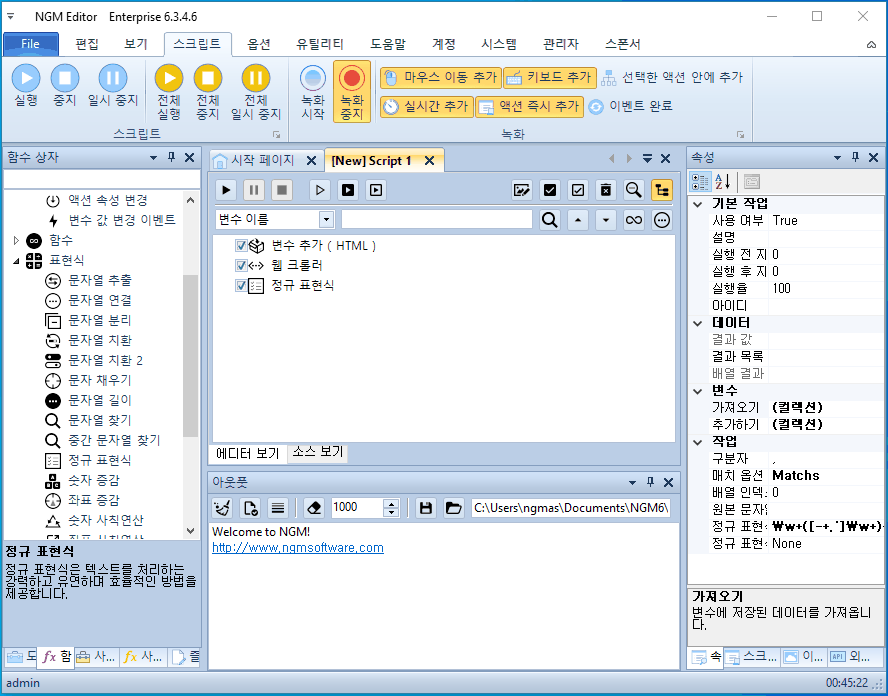Click the yellow 전체 실행 icon

pos(169,78)
